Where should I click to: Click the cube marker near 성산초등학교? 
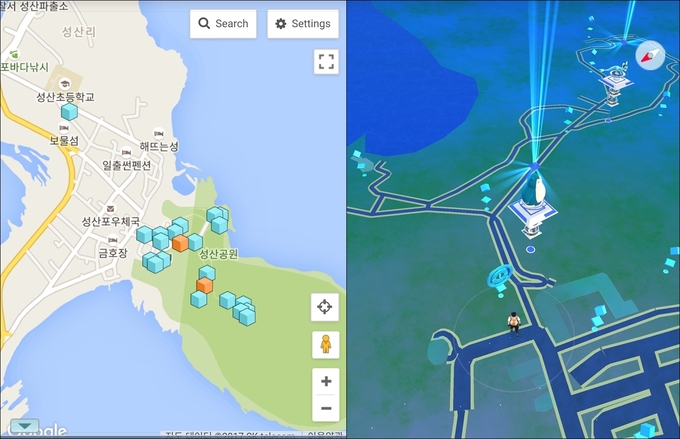pyautogui.click(x=69, y=111)
